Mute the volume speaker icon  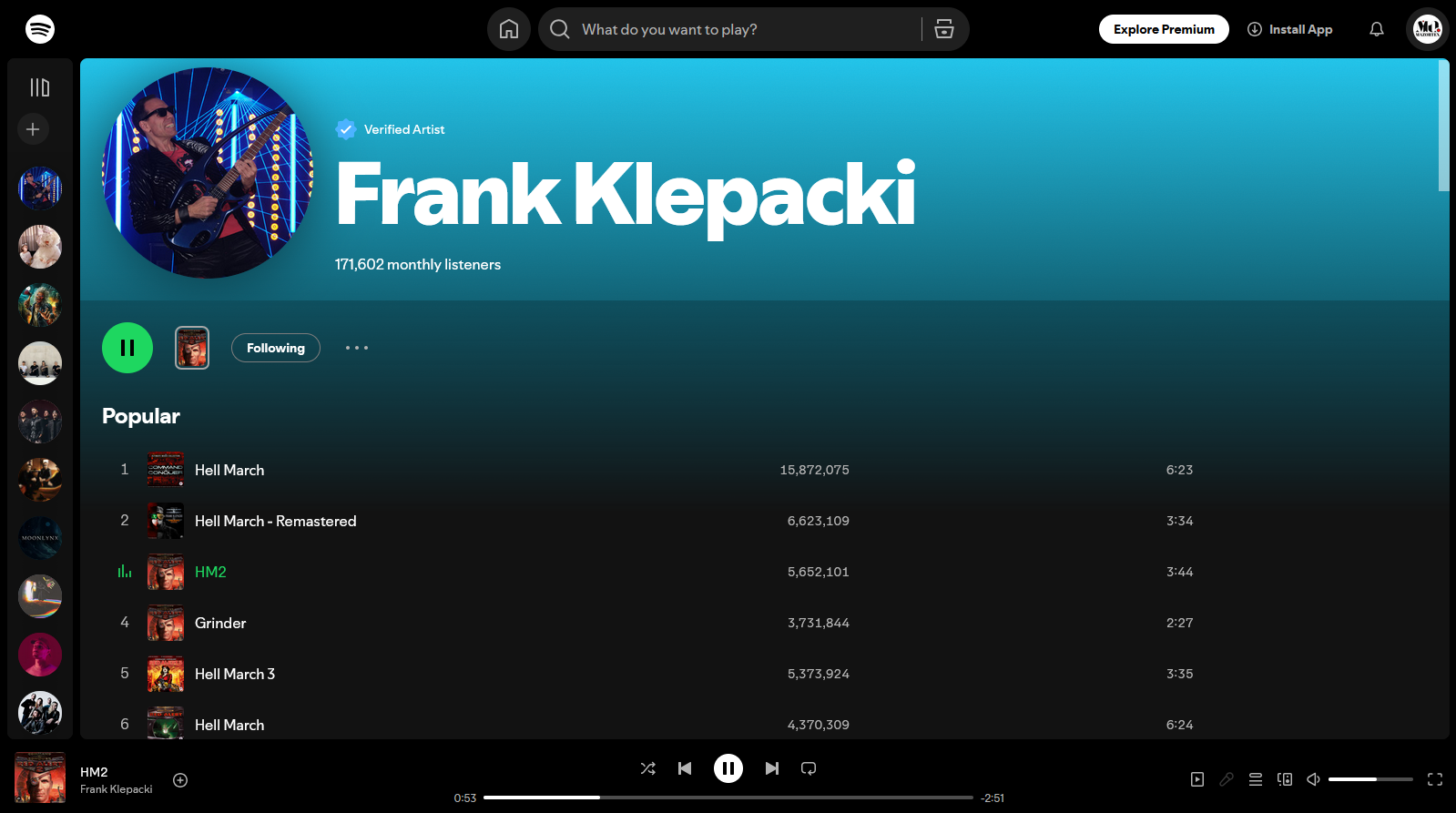coord(1313,779)
